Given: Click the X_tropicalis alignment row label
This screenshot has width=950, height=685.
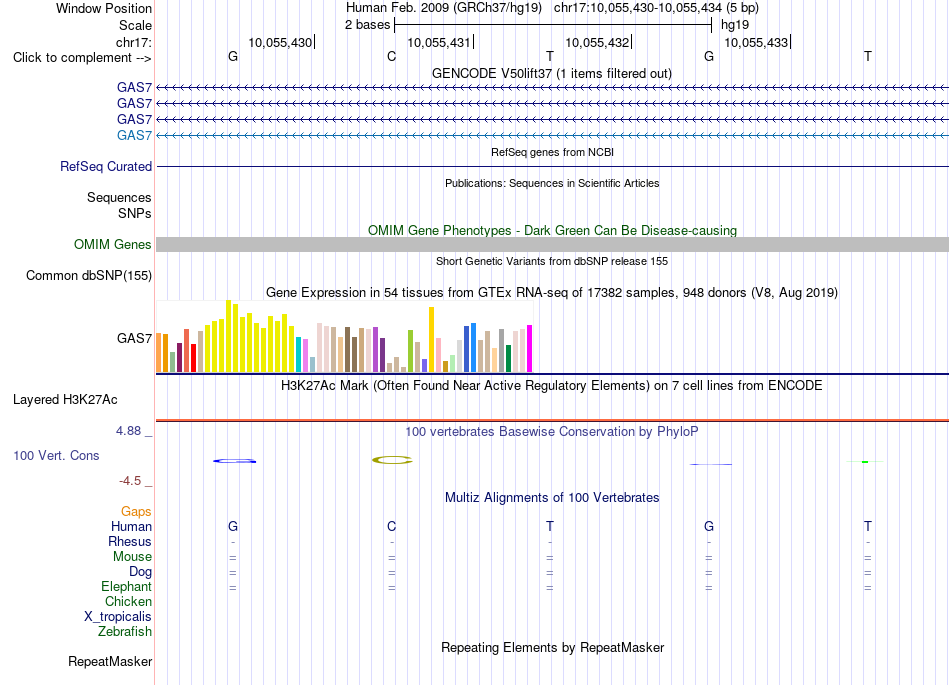Looking at the screenshot, I should click(118, 617).
